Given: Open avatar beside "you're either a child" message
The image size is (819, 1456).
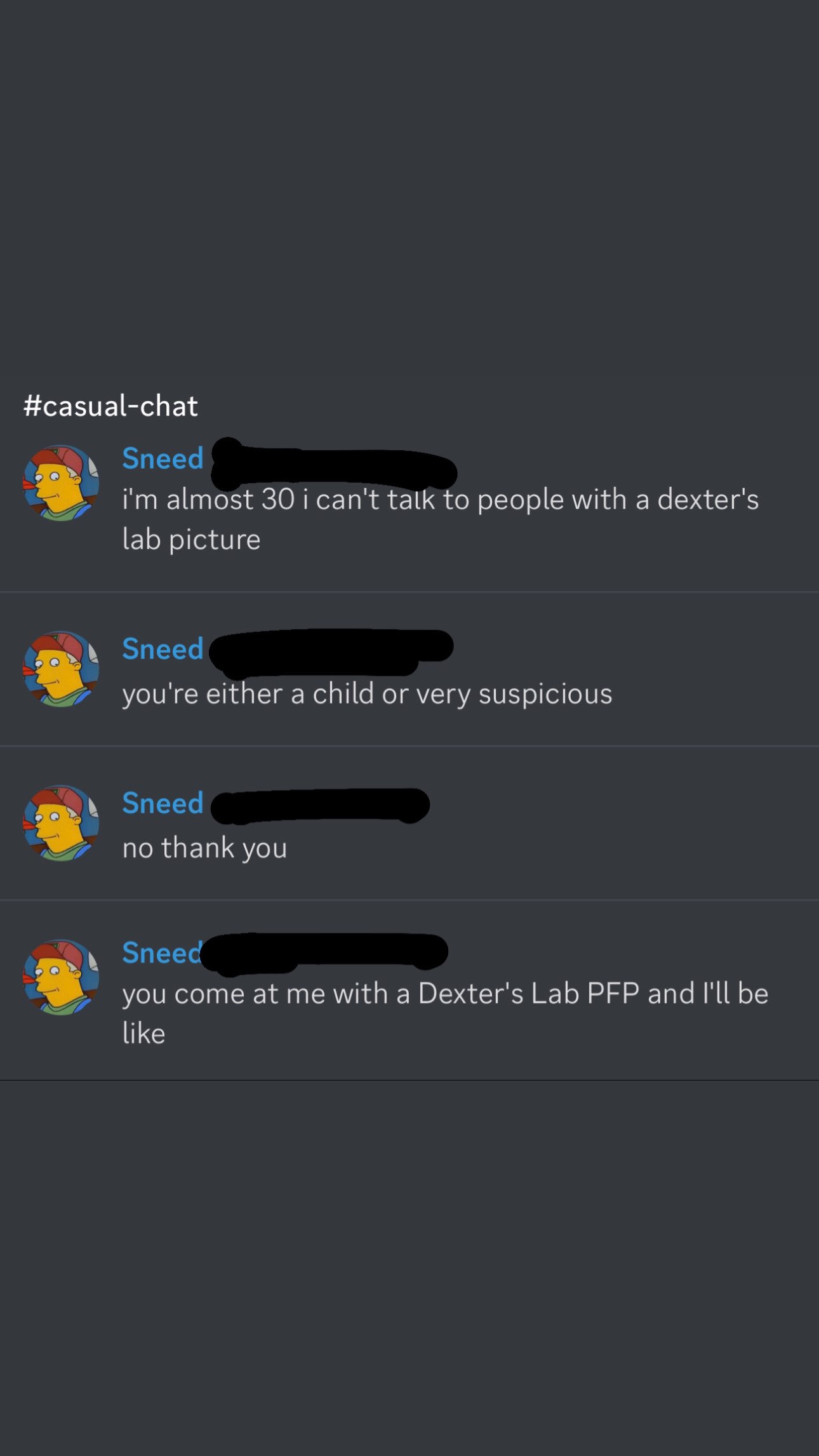Looking at the screenshot, I should tap(61, 669).
